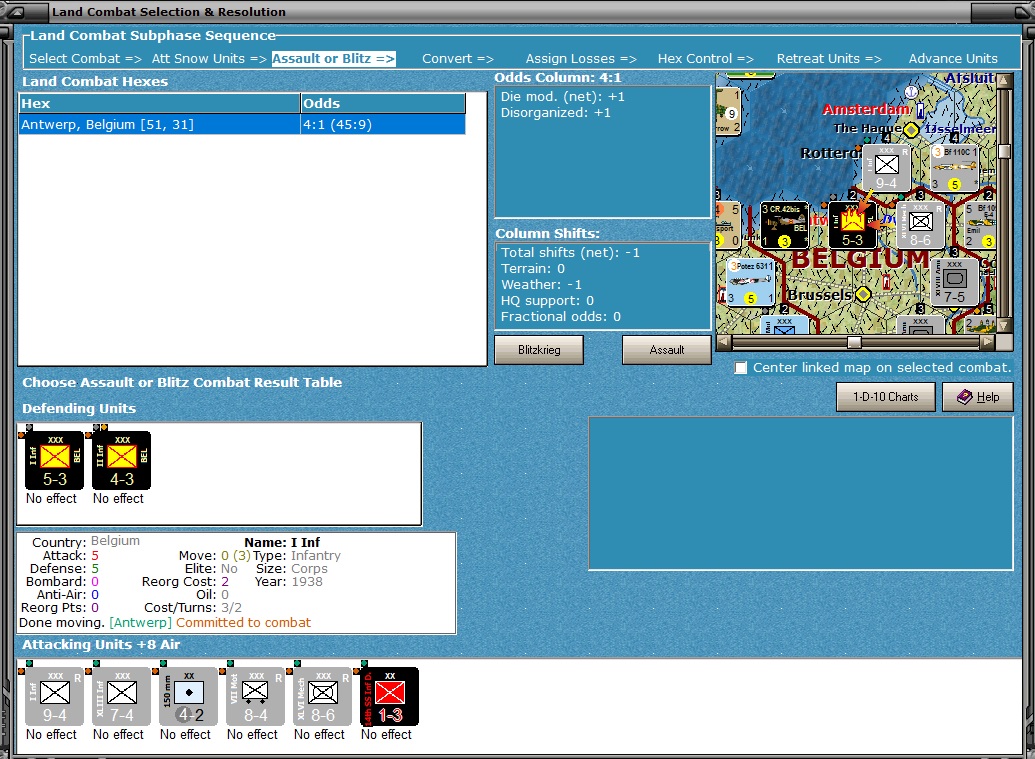
Task: Select defending Belgian II Inf 4-3 counter
Action: (121, 460)
